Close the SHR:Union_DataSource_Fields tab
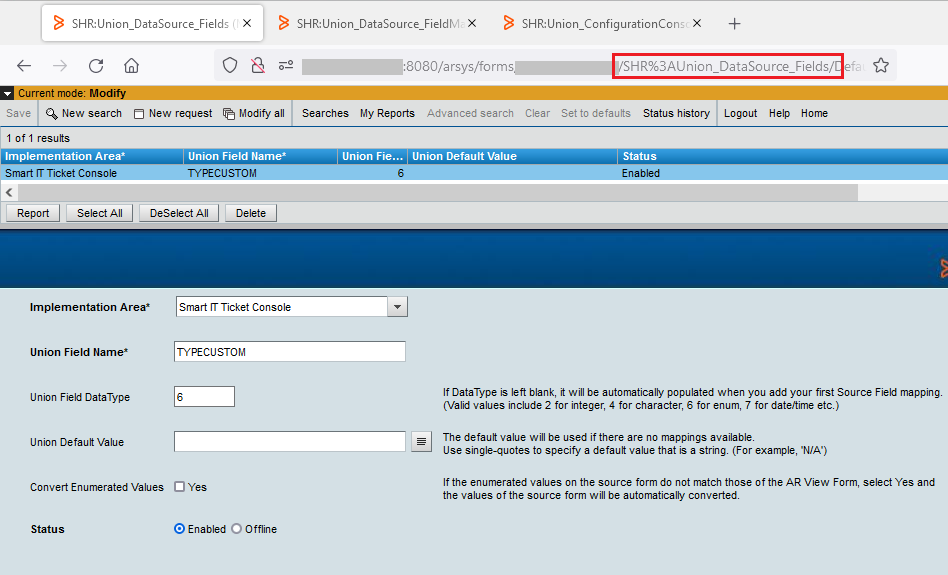The width and height of the screenshot is (948, 575). [247, 23]
